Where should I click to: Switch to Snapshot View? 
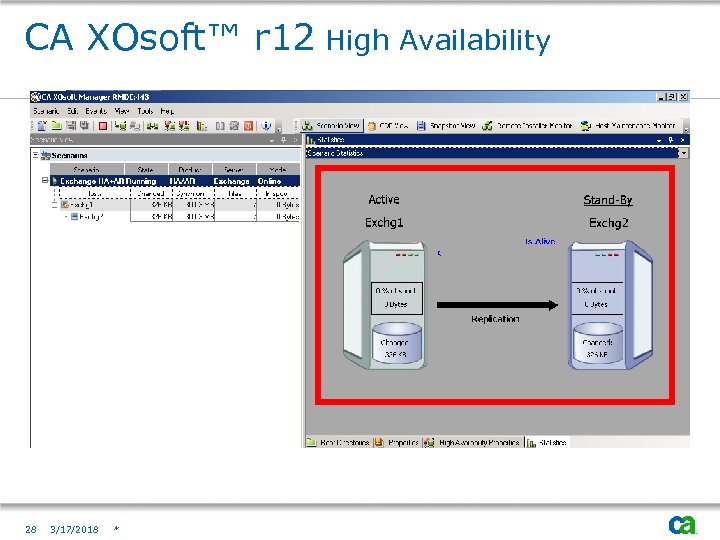[x=446, y=125]
